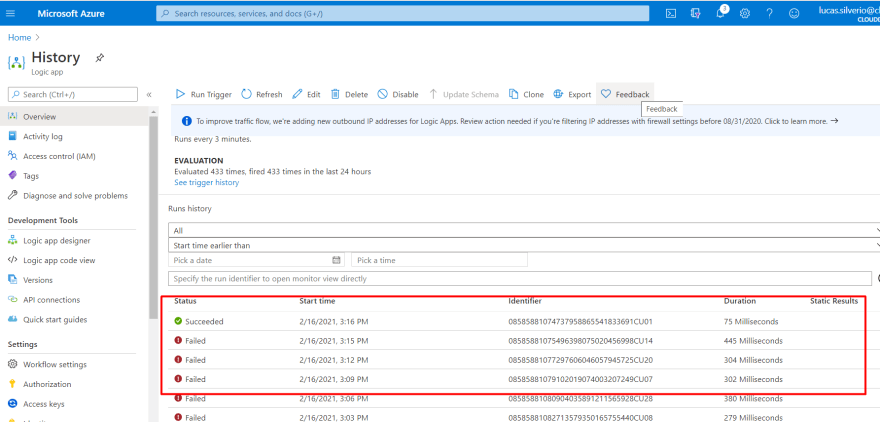Click the Run Trigger button
Image resolution: width=880 pixels, height=422 pixels.
click(204, 94)
